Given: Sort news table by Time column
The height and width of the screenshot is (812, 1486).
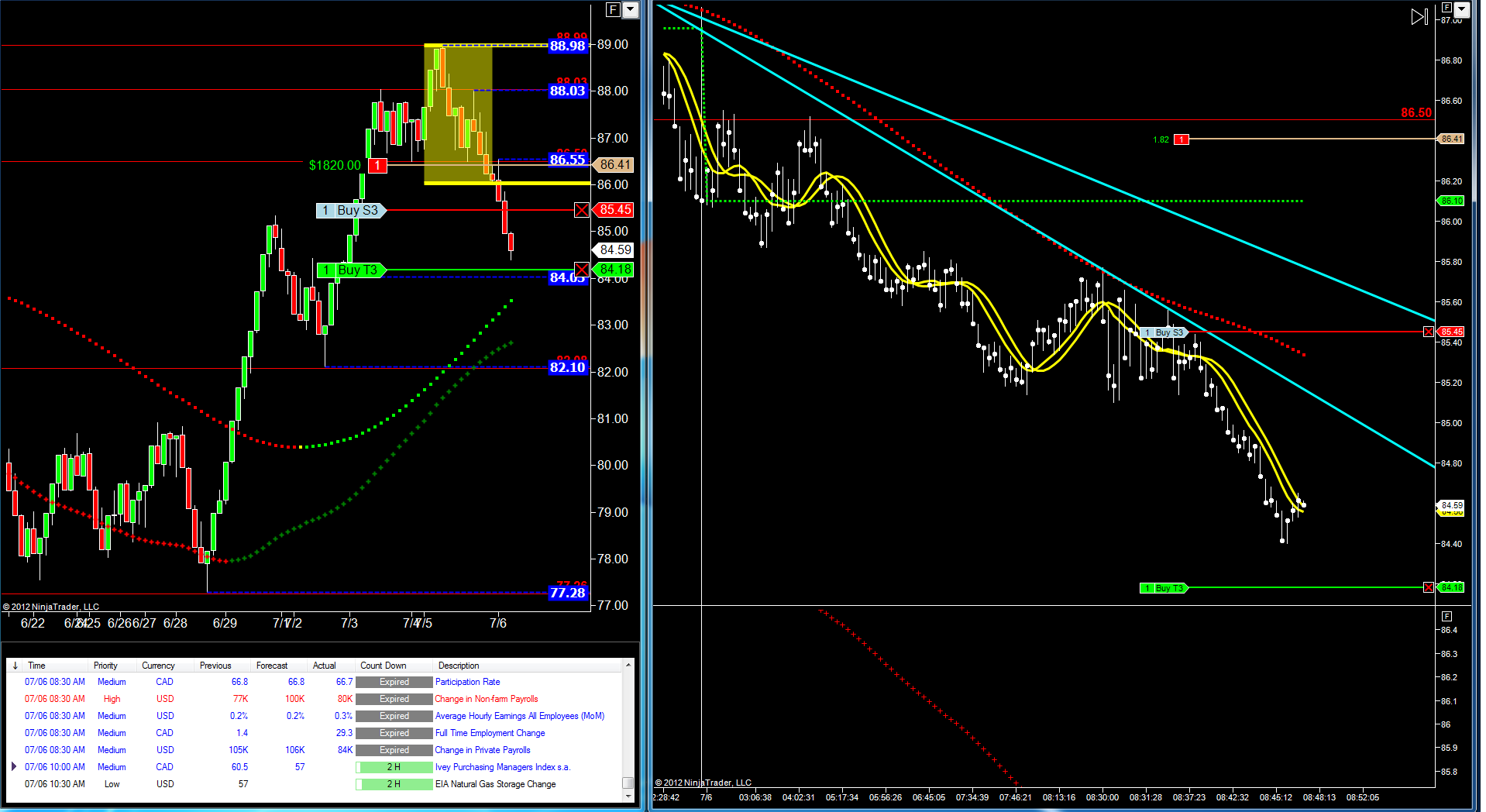Looking at the screenshot, I should tap(36, 666).
